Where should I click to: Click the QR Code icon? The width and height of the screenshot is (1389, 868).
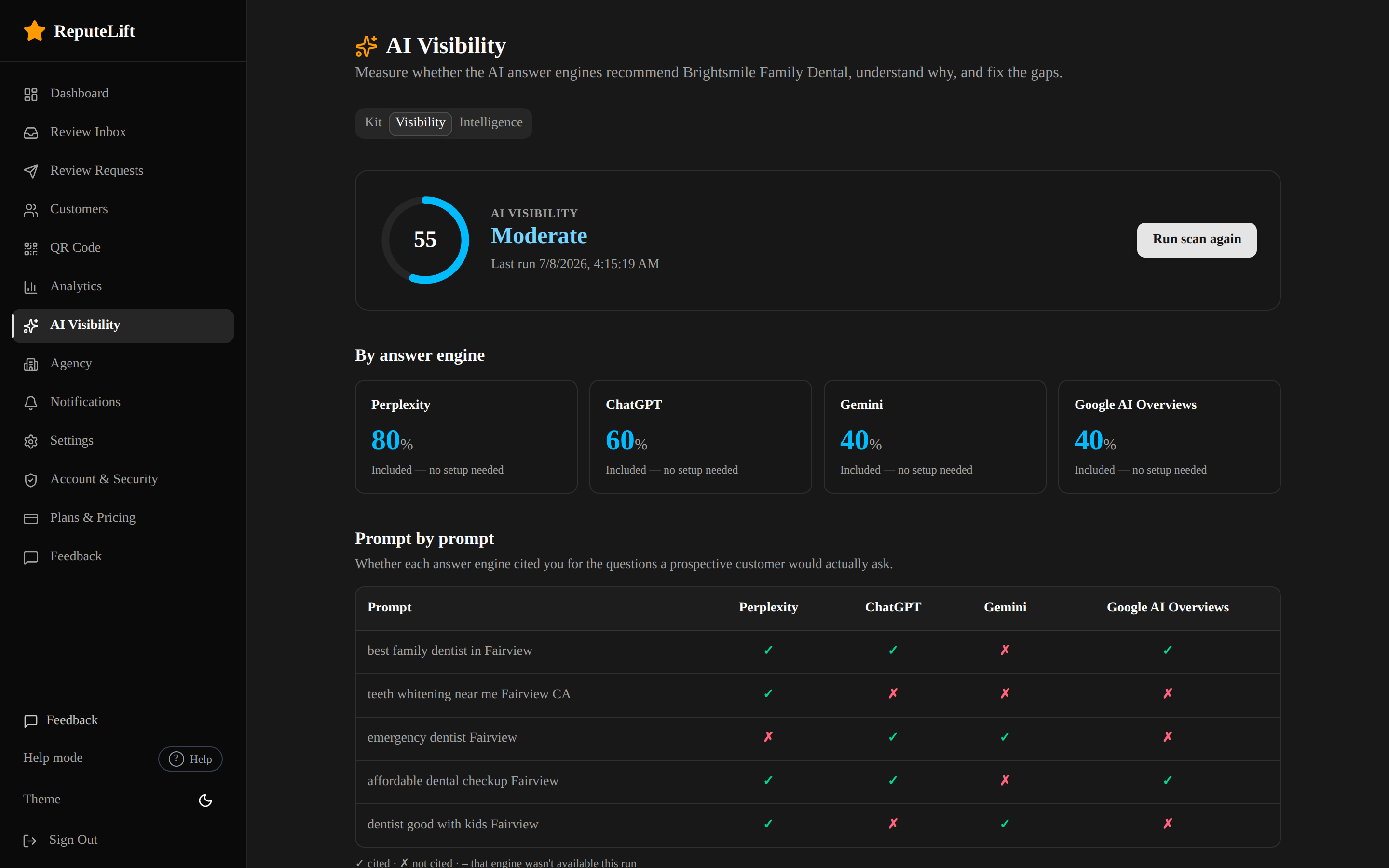[31, 248]
